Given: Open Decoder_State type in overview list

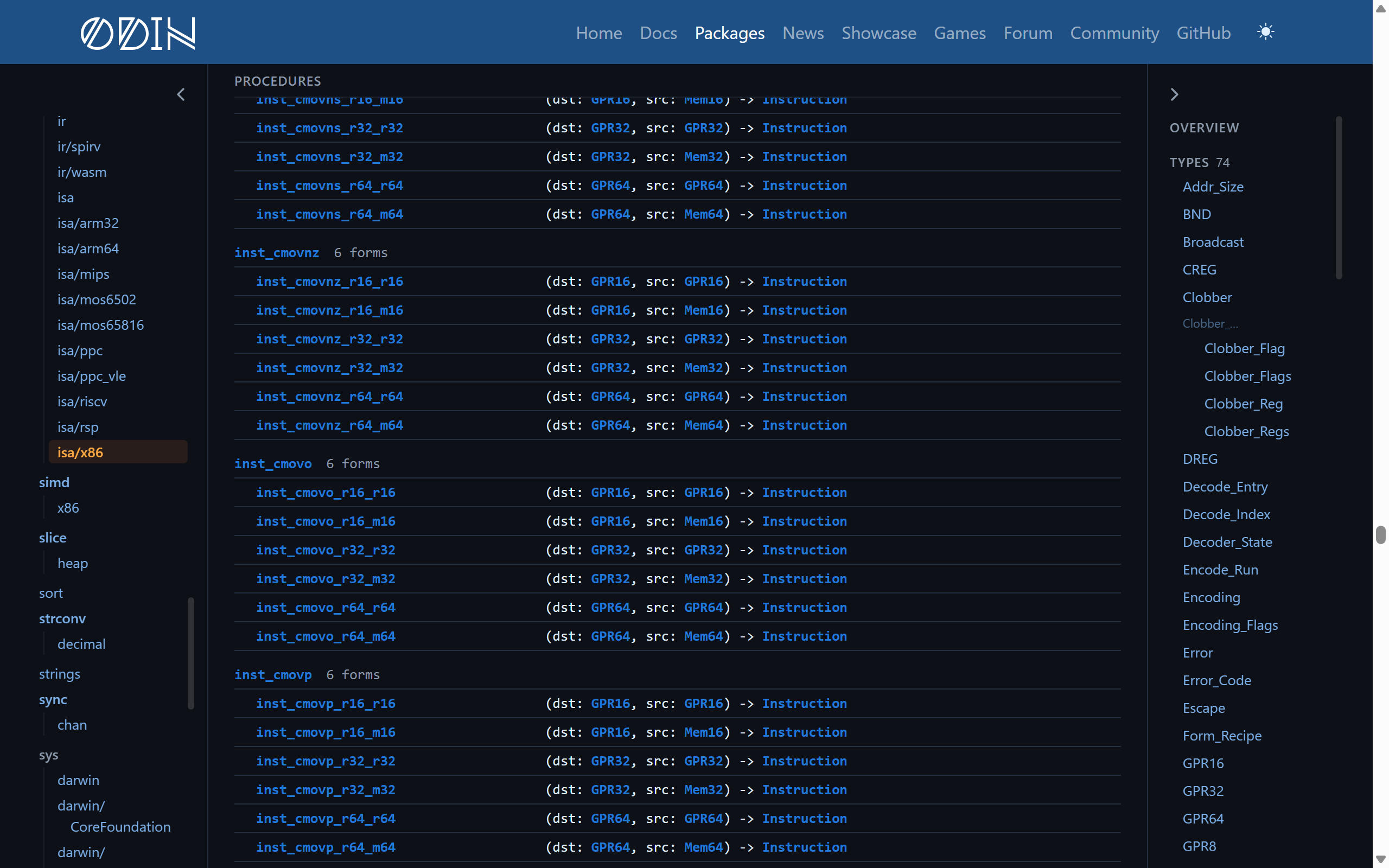Looking at the screenshot, I should click(1227, 542).
